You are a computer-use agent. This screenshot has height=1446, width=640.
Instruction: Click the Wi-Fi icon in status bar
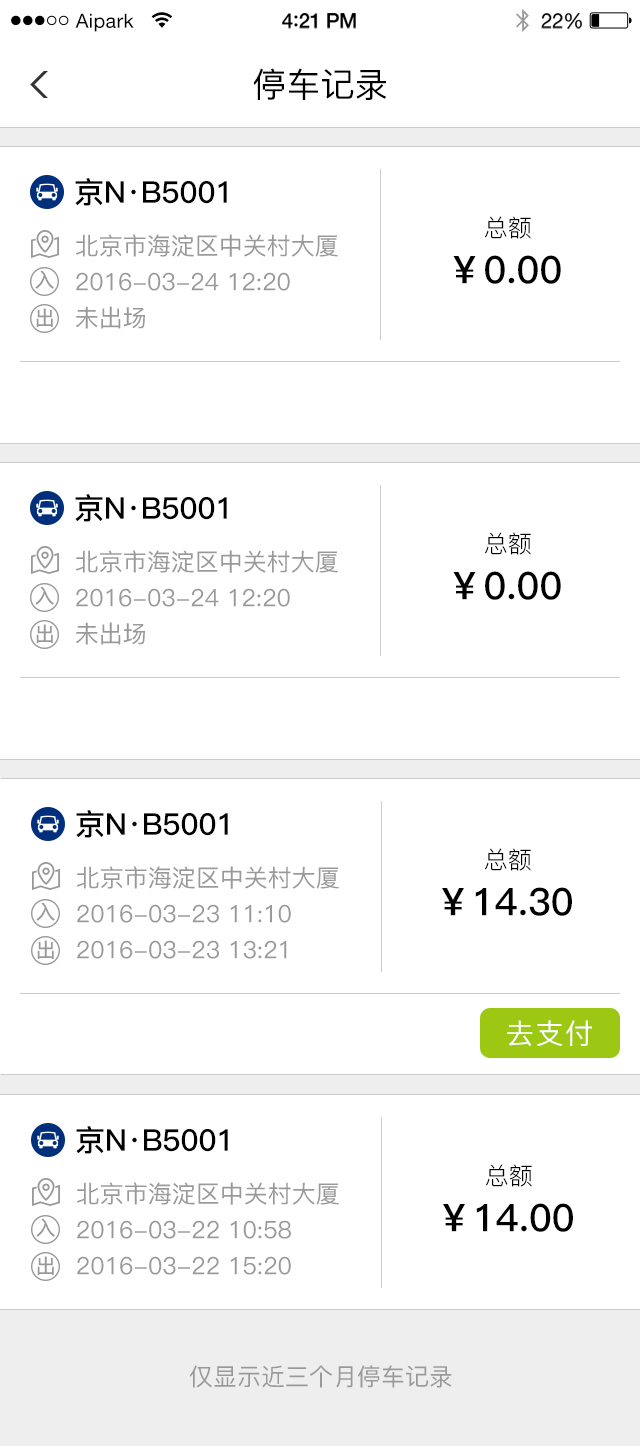coord(160,18)
